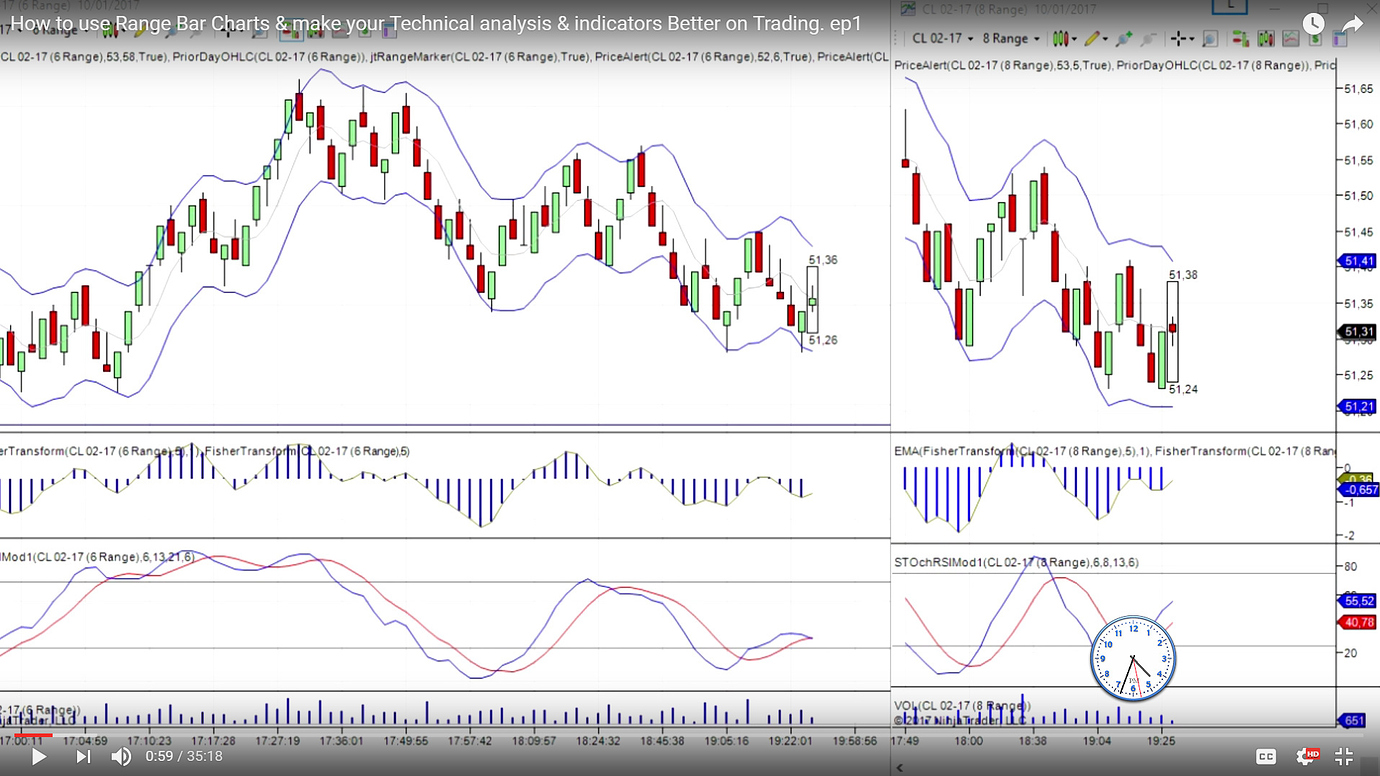Click the blue 51,21 price marker
This screenshot has width=1380, height=776.
pyautogui.click(x=1357, y=406)
